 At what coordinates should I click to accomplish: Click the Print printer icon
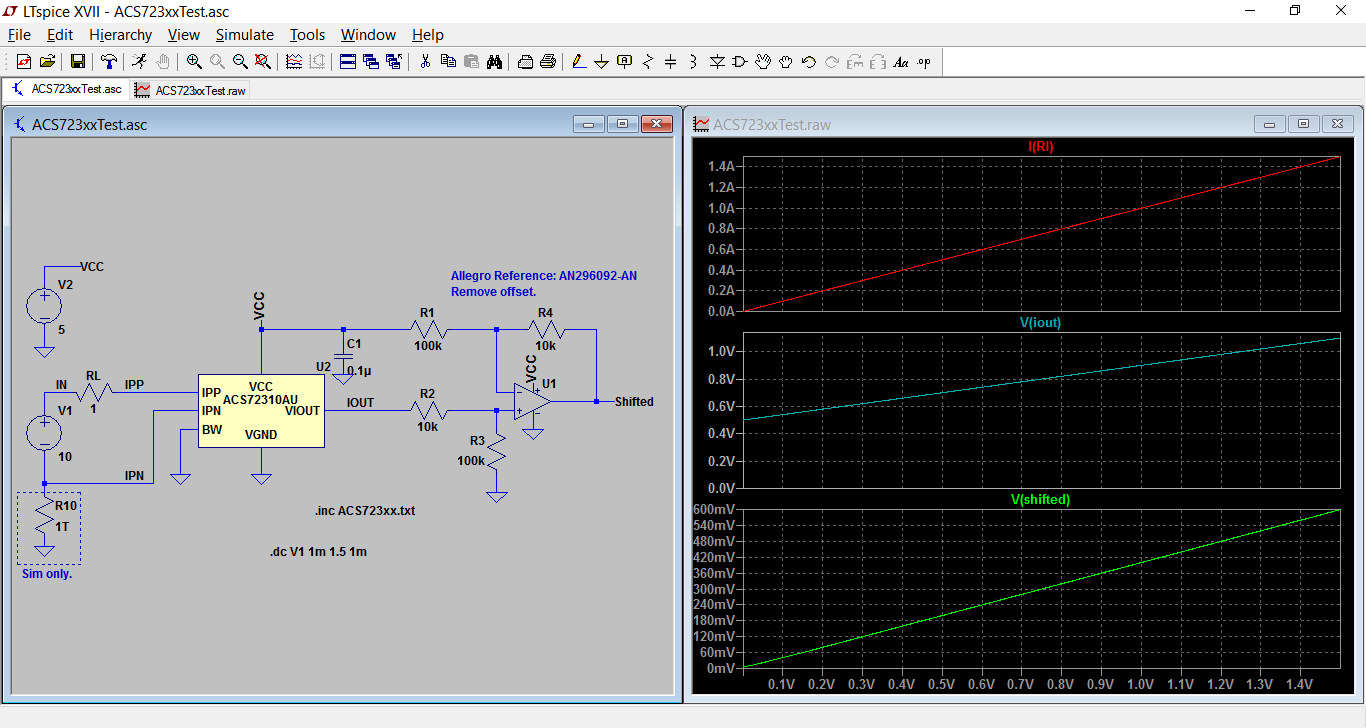(x=548, y=62)
